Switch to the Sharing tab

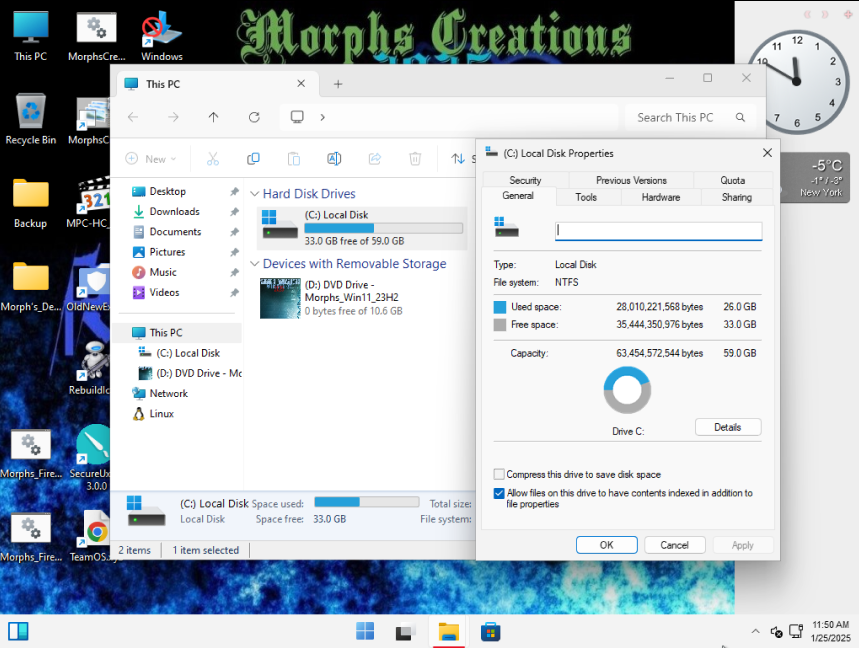[736, 197]
